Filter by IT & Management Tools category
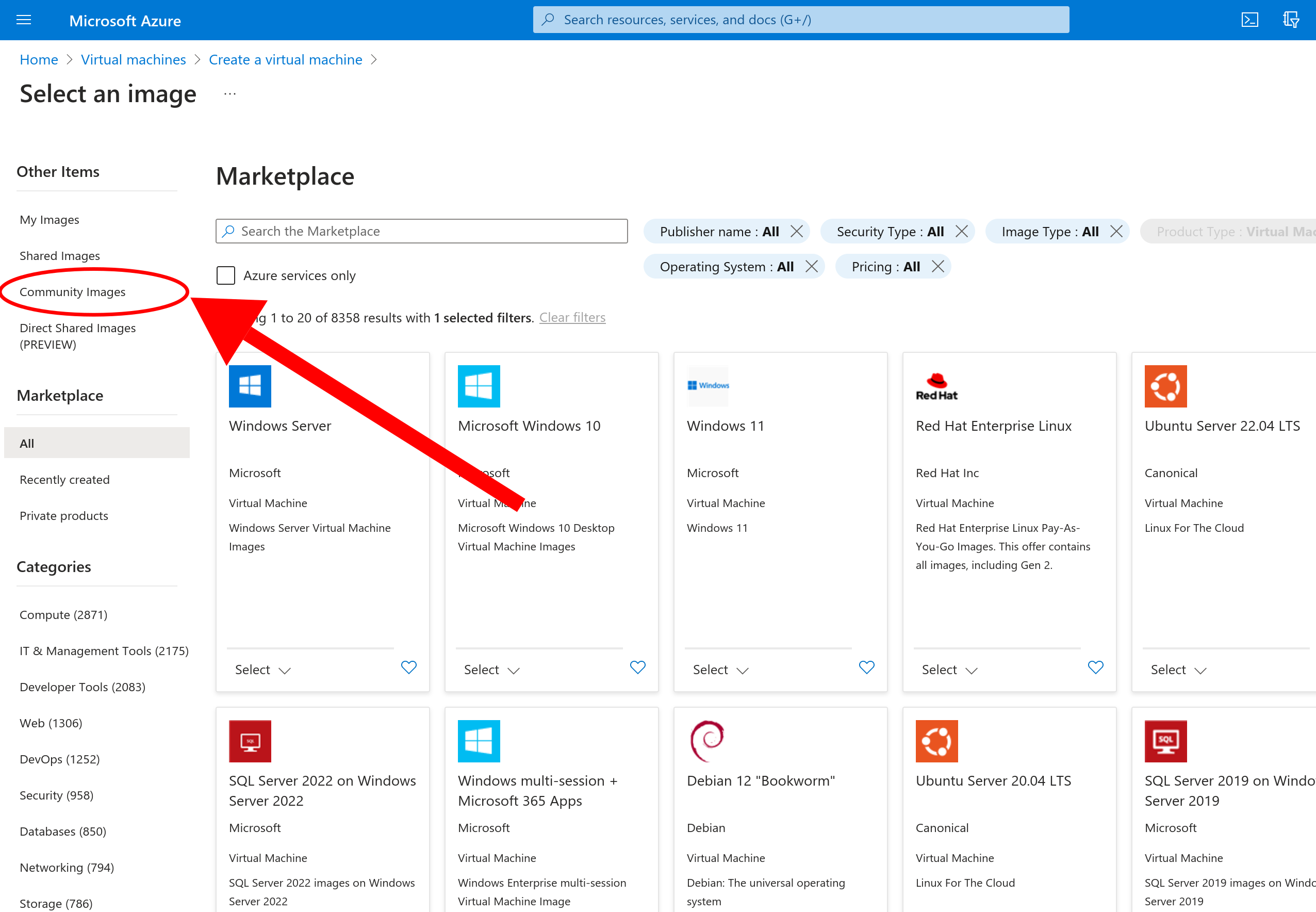 [x=104, y=651]
